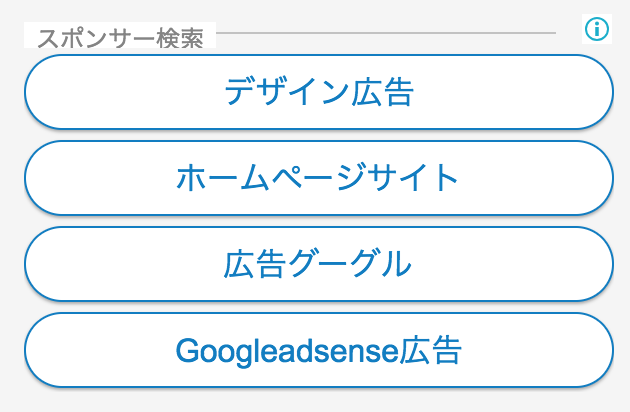Click the button starting with デザイン
Screen dimensions: 630x412
[319, 92]
